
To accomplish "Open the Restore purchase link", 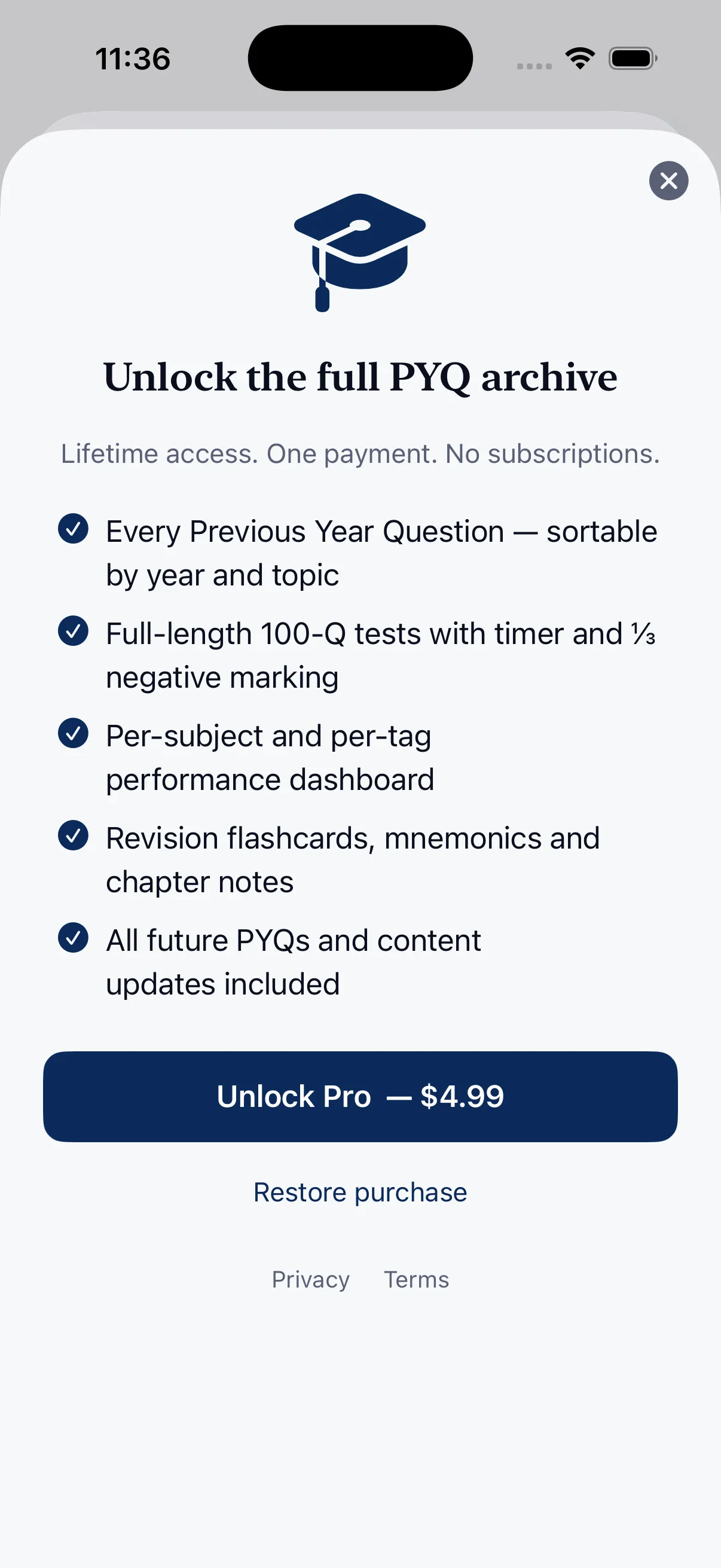I will [360, 1192].
